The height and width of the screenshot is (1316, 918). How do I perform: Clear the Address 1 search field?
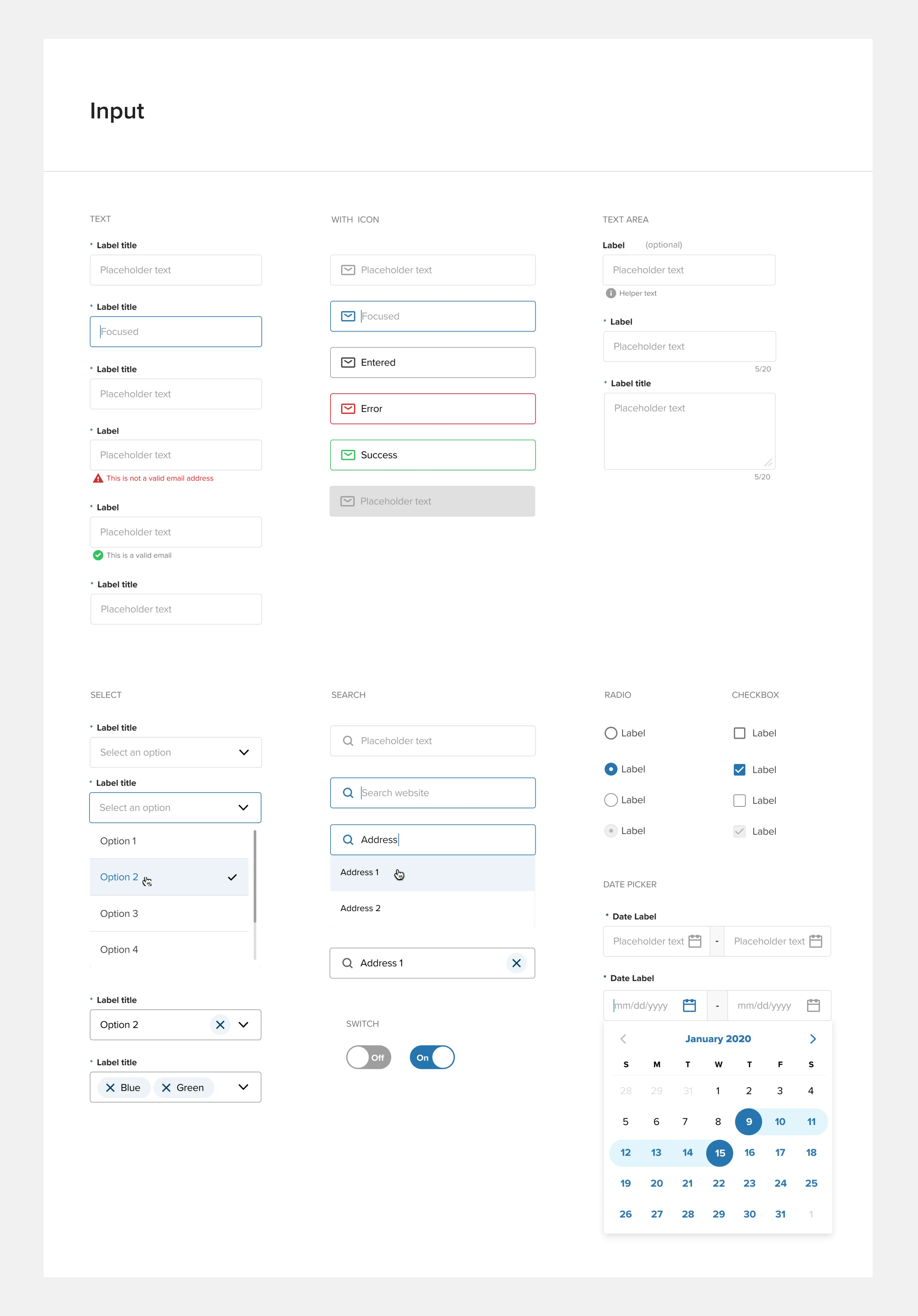[x=516, y=964]
